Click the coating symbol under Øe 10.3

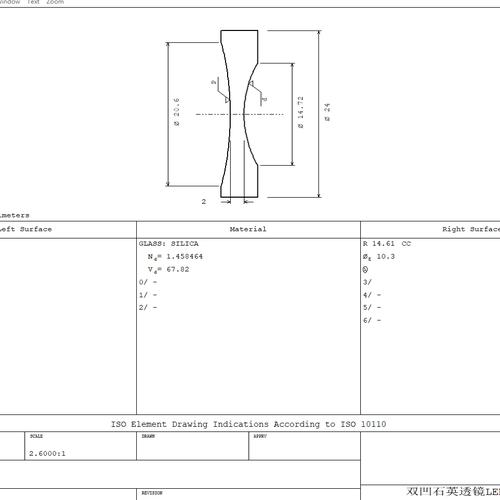(365, 270)
